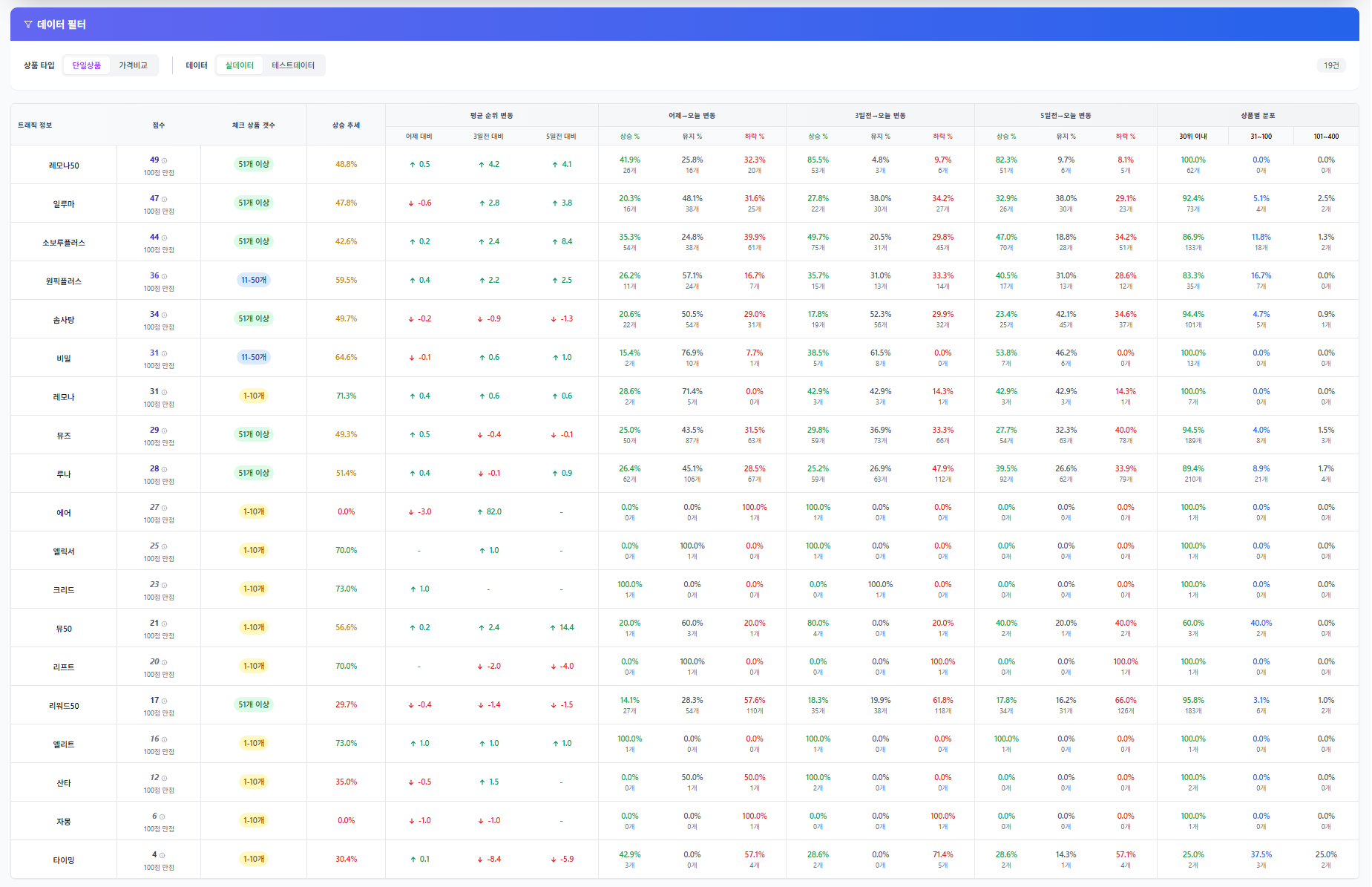Click the 37.5% value in 타이밍 row
The width and height of the screenshot is (1372, 887).
coord(1261,854)
